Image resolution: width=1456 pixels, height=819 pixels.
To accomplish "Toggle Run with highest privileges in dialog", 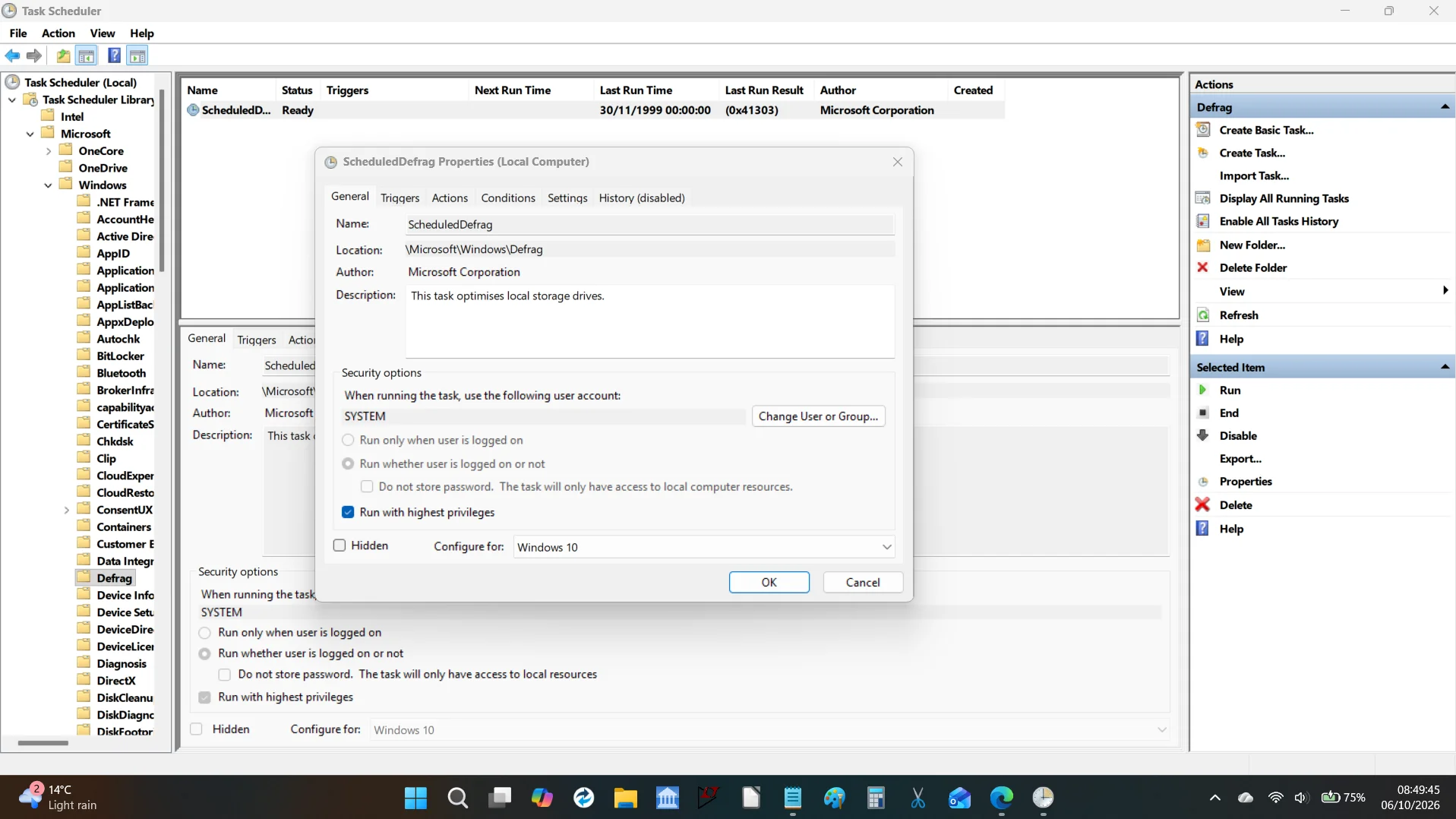I will (348, 512).
